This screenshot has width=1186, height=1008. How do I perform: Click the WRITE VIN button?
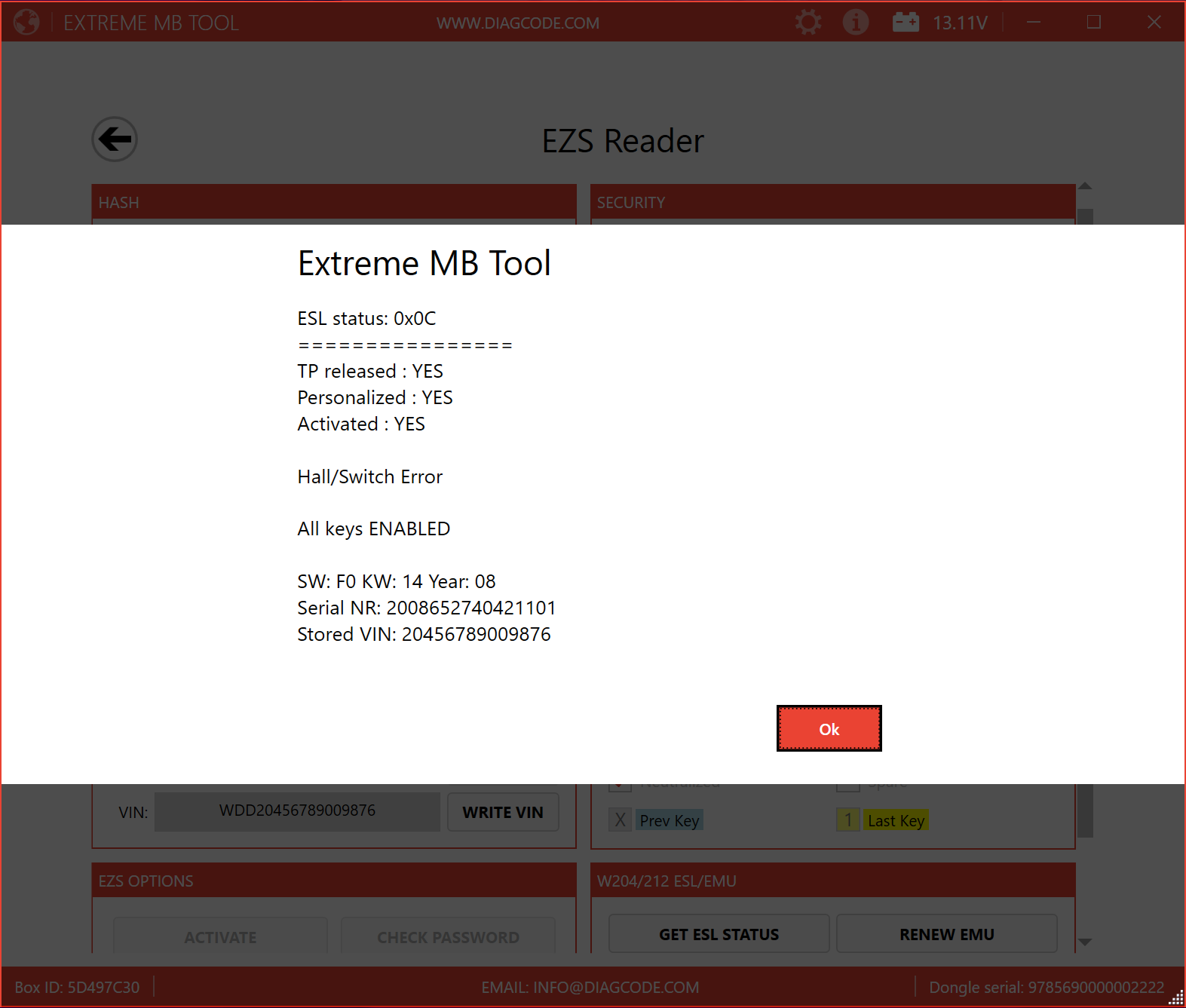pos(503,812)
